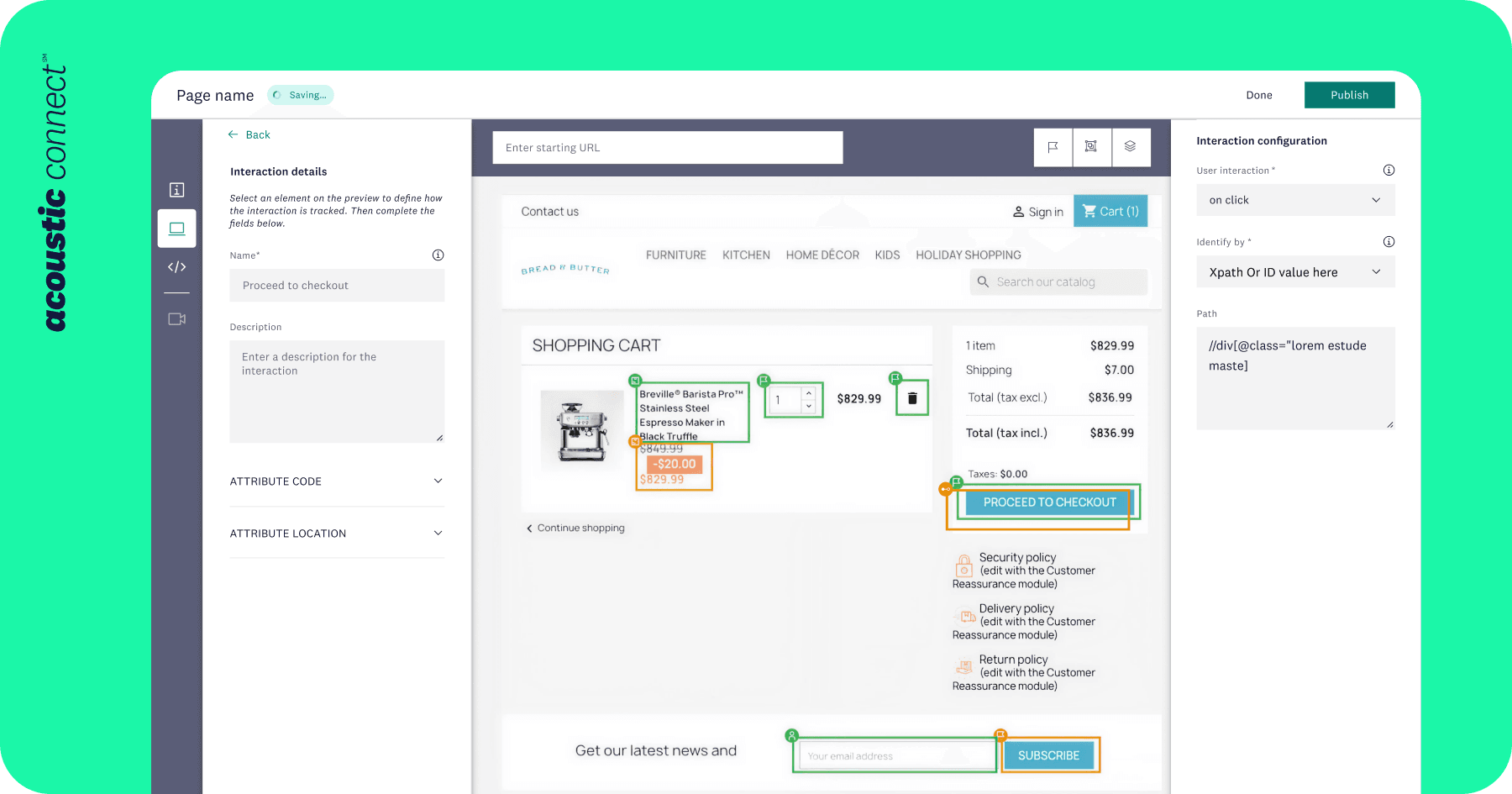Expand the ATTRIBUTE CODE section
This screenshot has height=794, width=1512.
(336, 481)
